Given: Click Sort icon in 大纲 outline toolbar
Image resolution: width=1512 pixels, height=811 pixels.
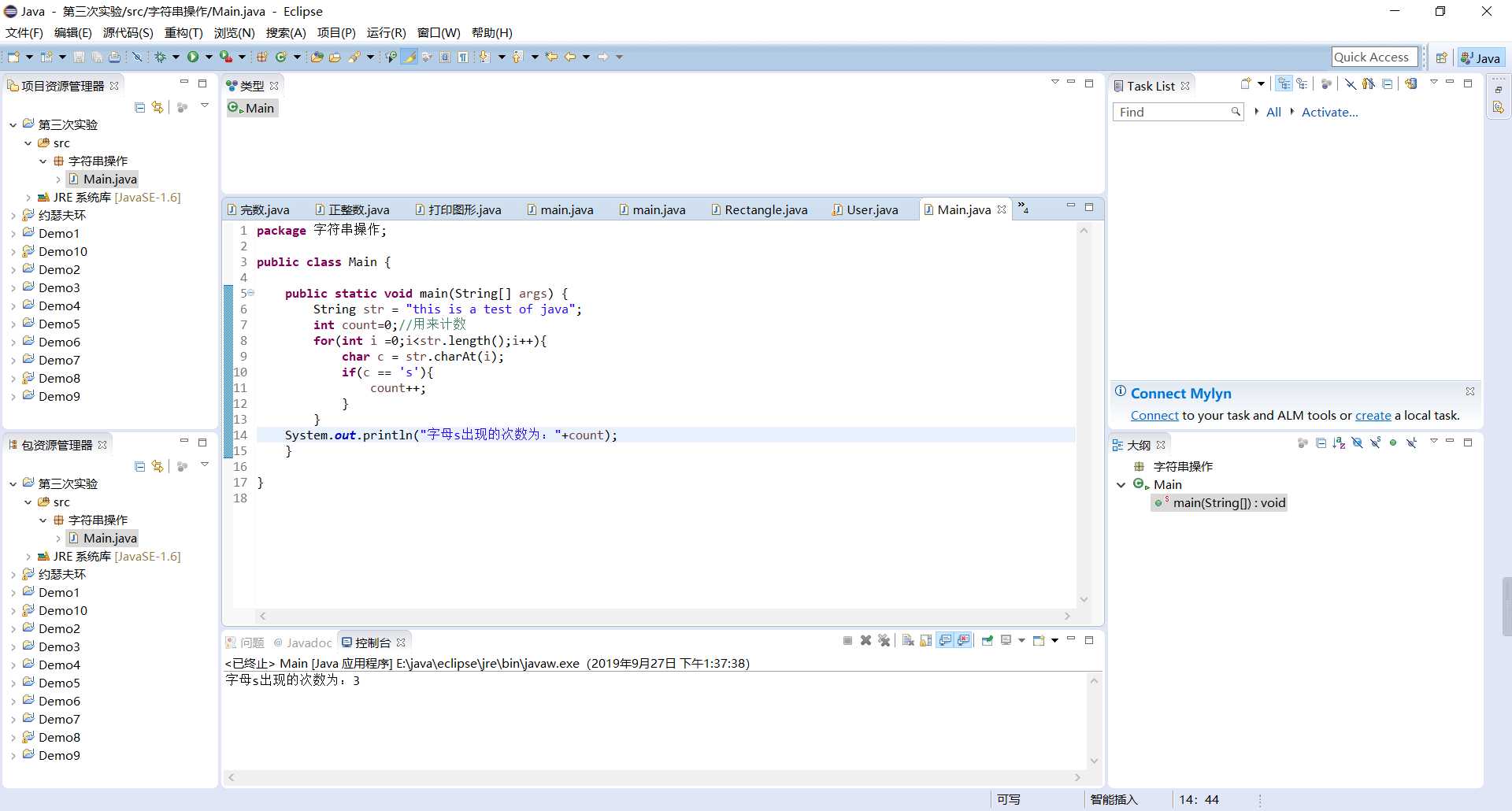Looking at the screenshot, I should click(1339, 443).
